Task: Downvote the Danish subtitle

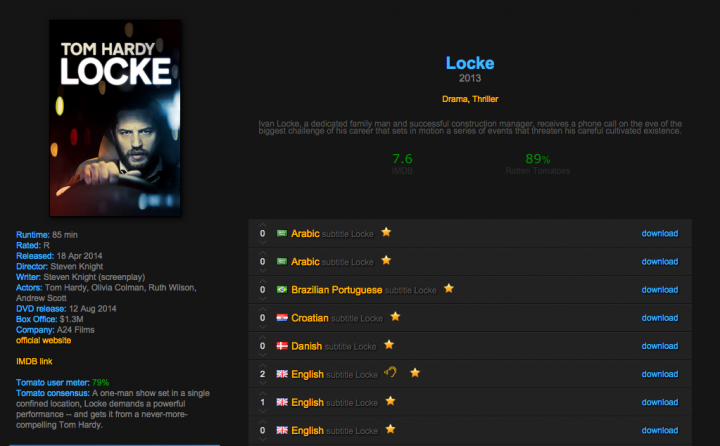Action: pos(262,355)
